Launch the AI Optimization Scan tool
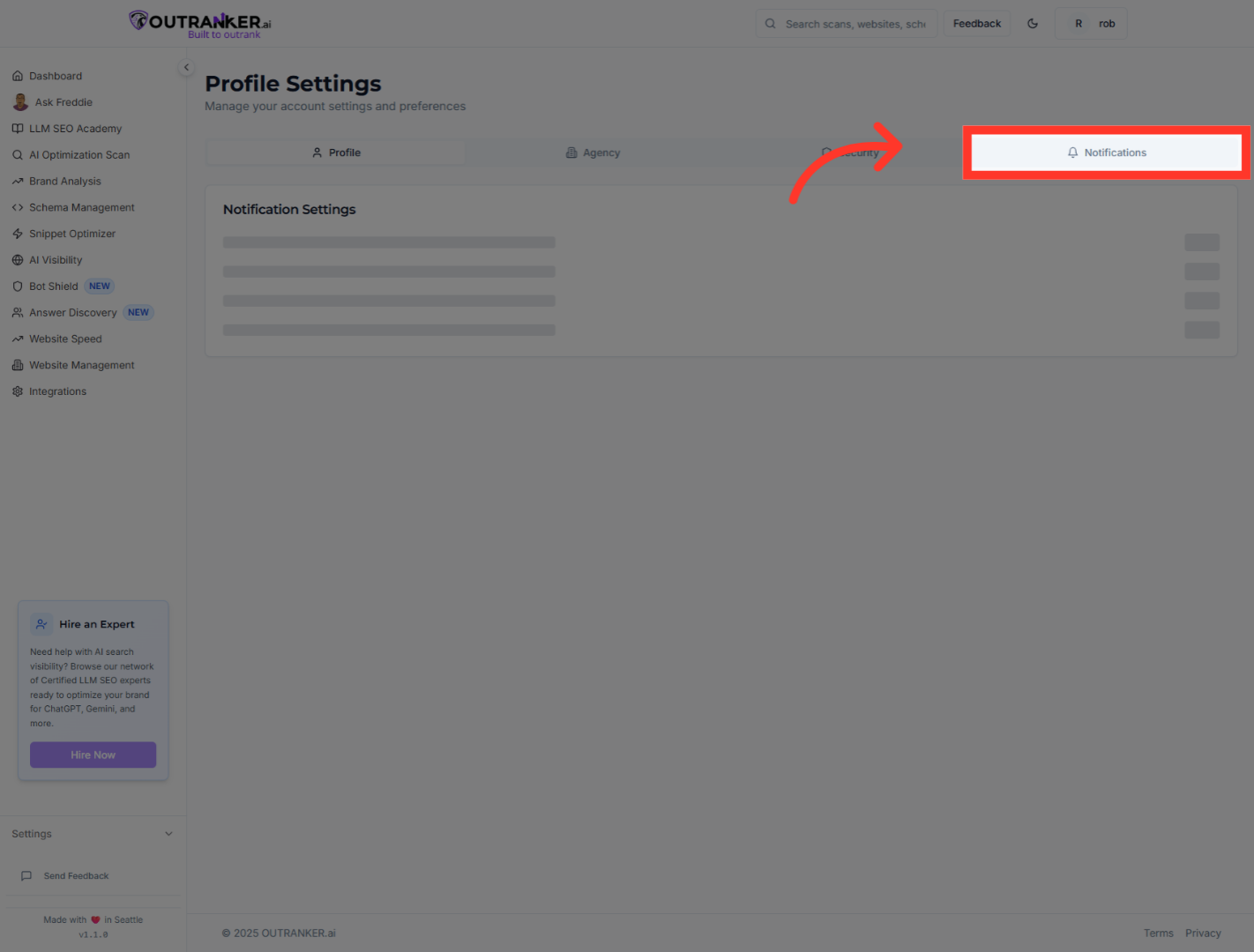The height and width of the screenshot is (952, 1254). (x=79, y=154)
